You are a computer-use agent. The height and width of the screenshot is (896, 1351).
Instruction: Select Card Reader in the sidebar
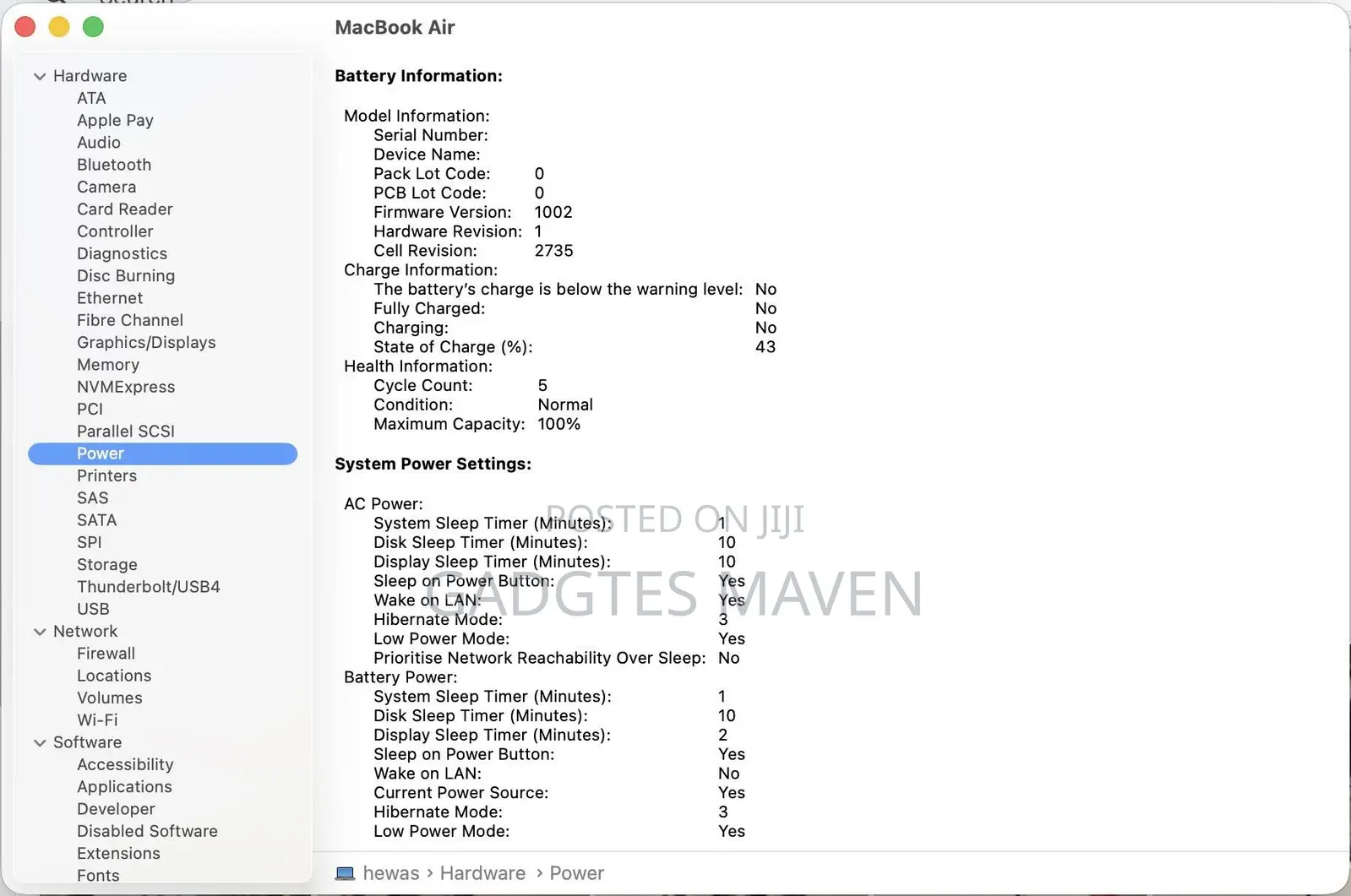click(x=124, y=209)
